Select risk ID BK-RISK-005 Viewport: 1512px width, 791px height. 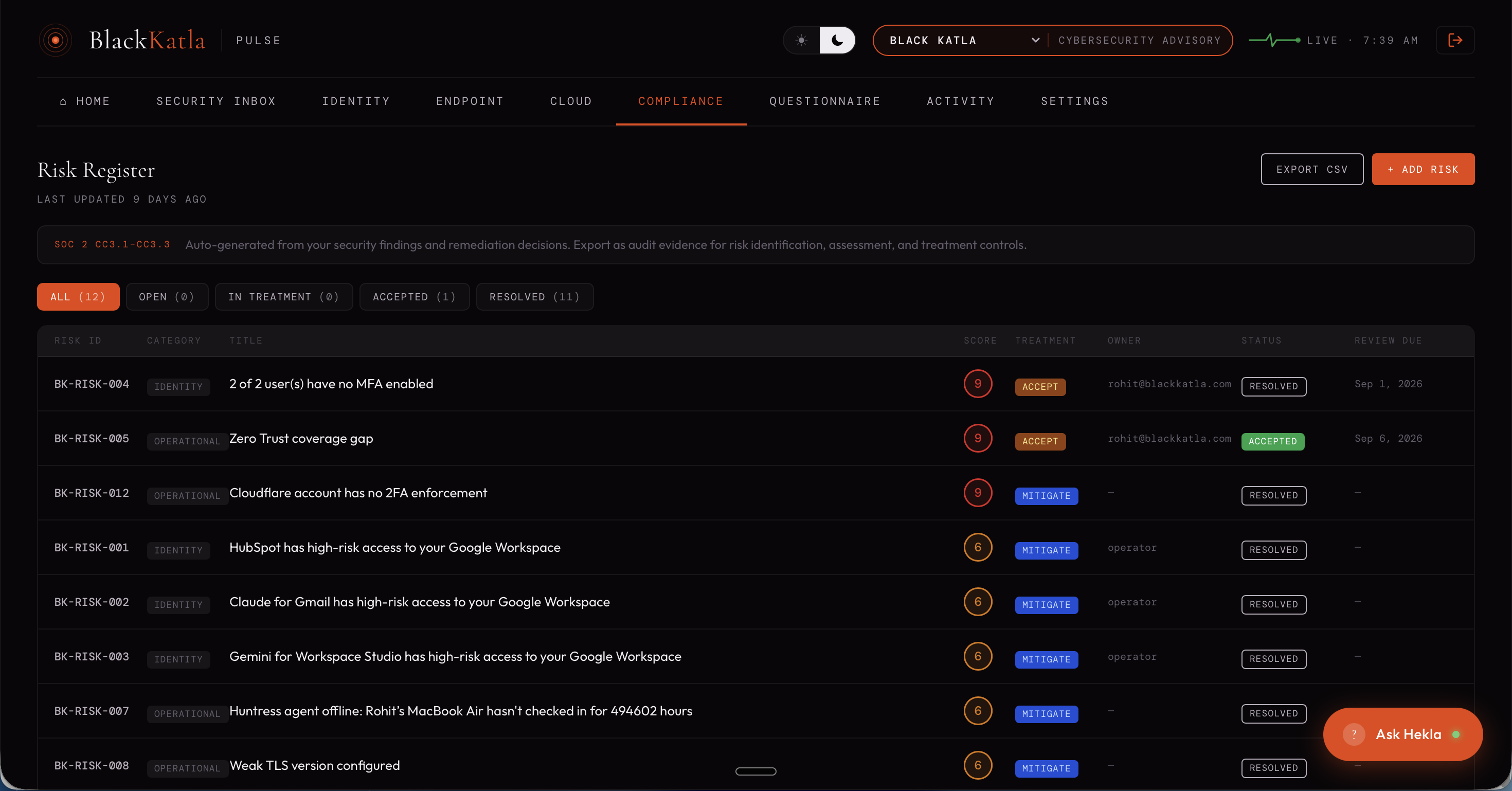point(92,438)
